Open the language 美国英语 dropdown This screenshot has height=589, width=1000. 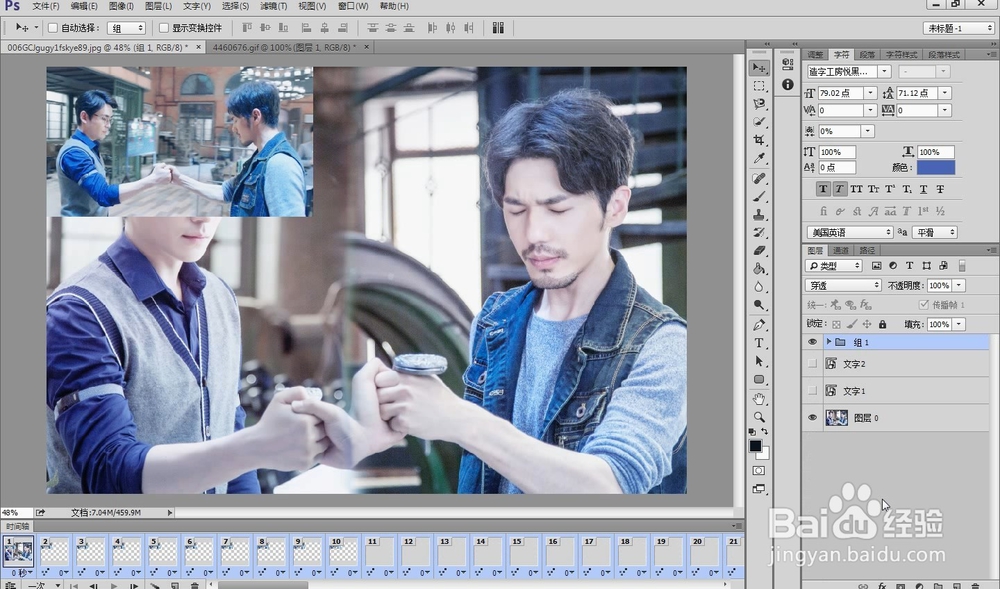850,233
